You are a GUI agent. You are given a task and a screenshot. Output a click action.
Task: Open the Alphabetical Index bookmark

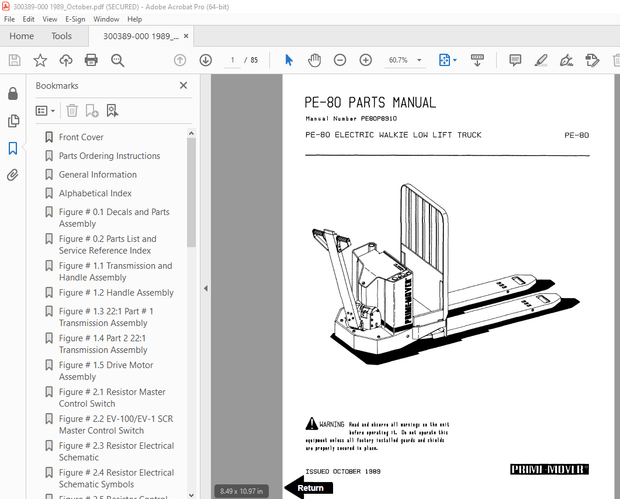[x=95, y=193]
